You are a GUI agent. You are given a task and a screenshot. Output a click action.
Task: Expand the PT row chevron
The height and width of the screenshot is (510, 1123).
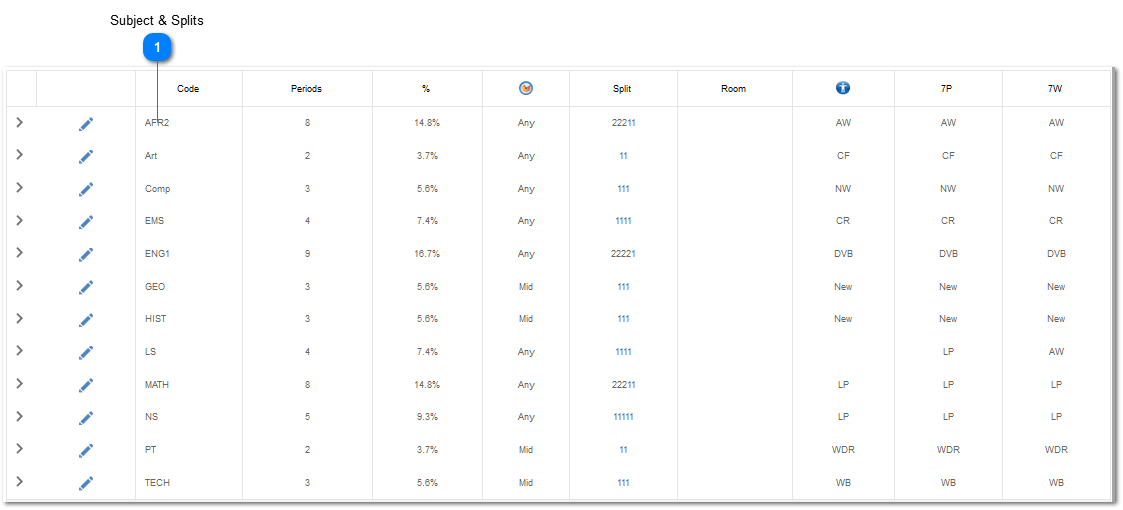[x=19, y=448]
